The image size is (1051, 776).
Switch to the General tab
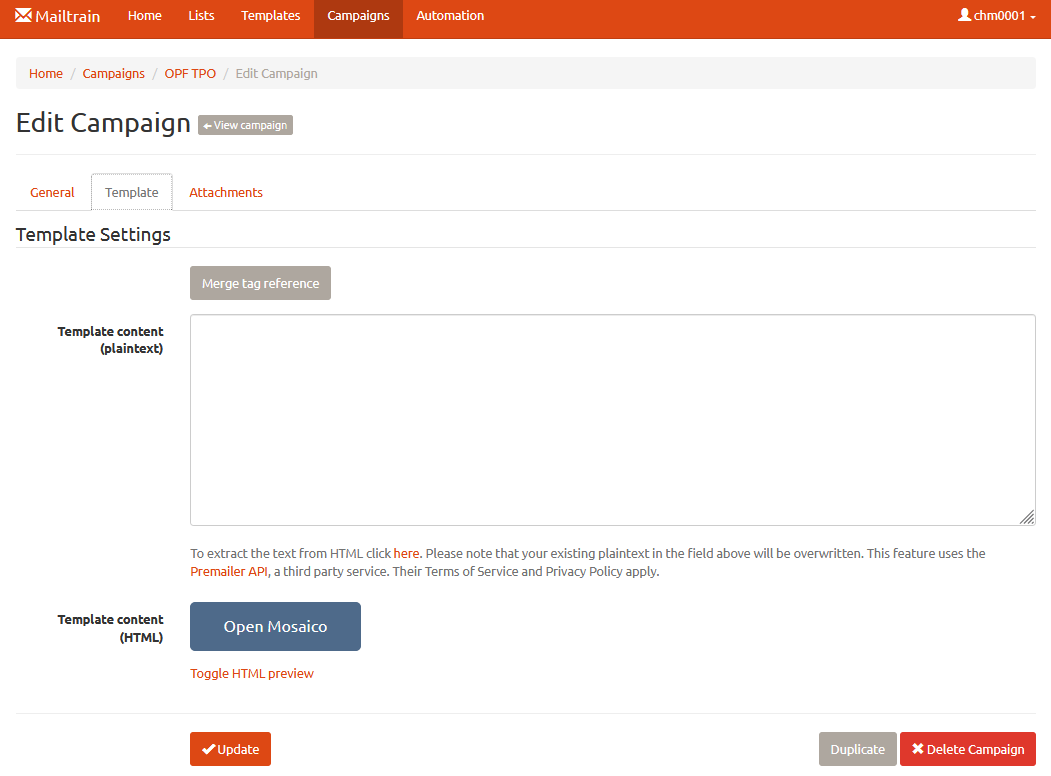[52, 192]
